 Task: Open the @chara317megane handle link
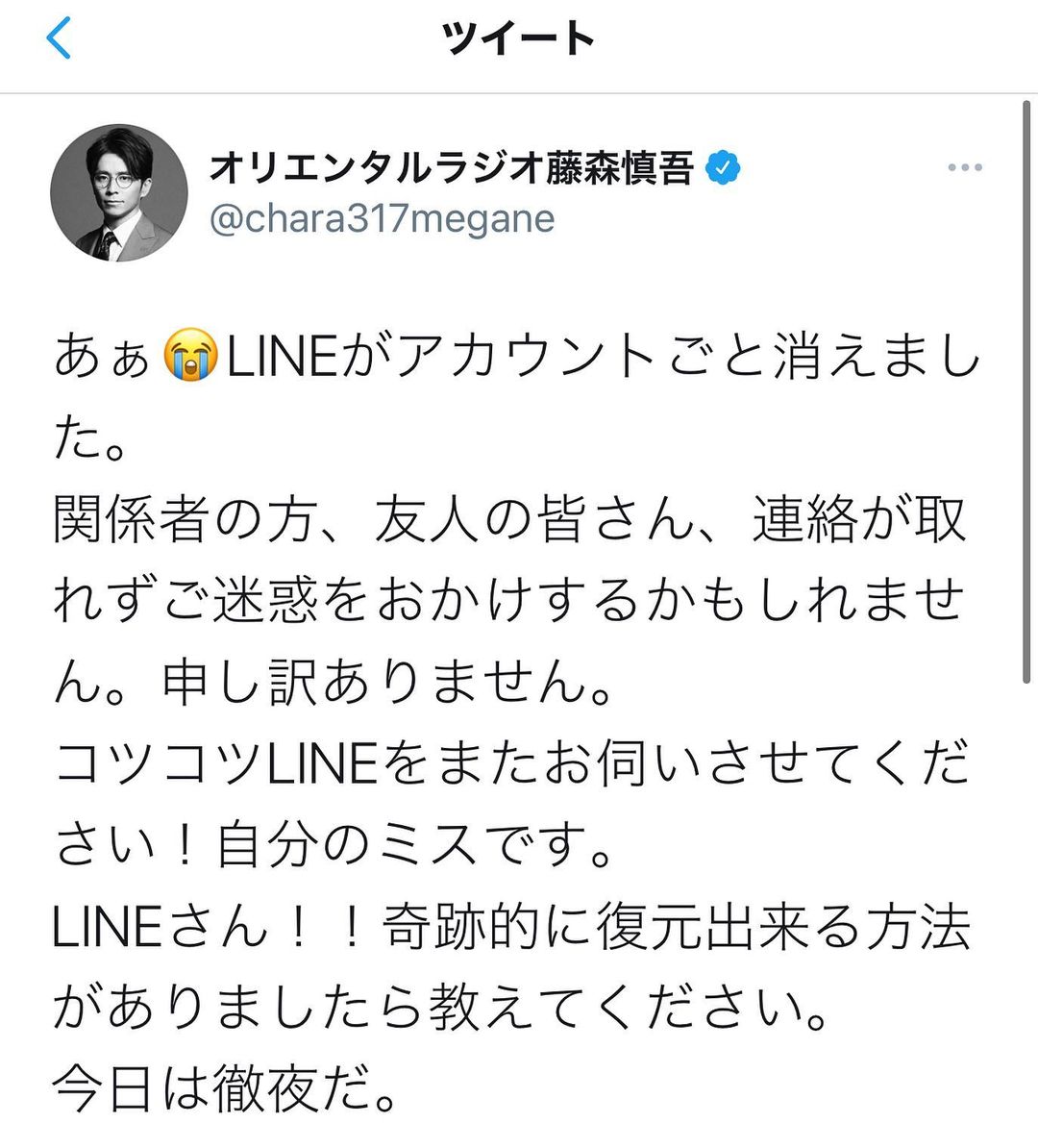(x=382, y=219)
